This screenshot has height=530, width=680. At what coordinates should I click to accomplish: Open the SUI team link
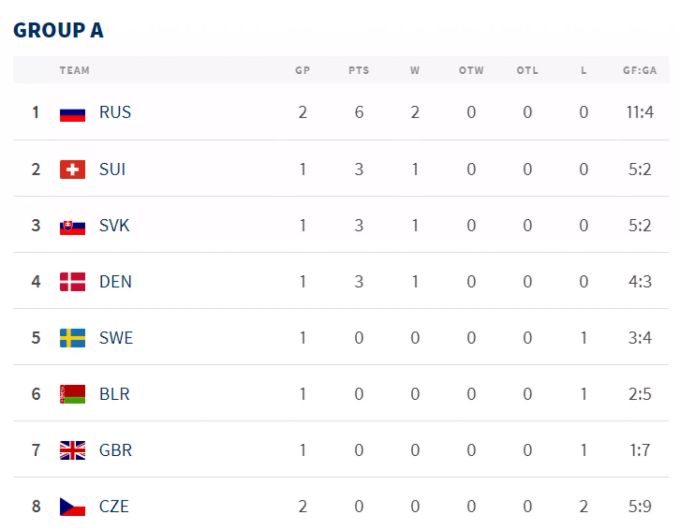pos(112,169)
